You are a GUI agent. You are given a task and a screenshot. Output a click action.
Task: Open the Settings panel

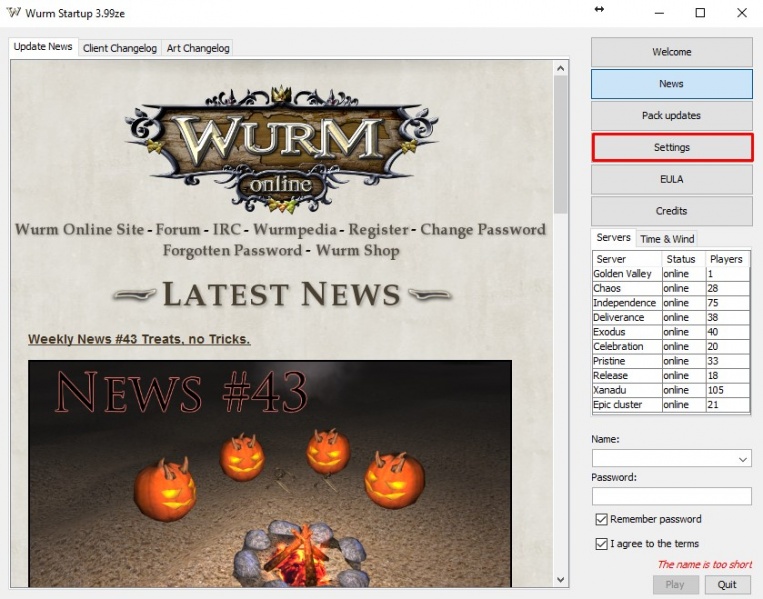pyautogui.click(x=672, y=147)
